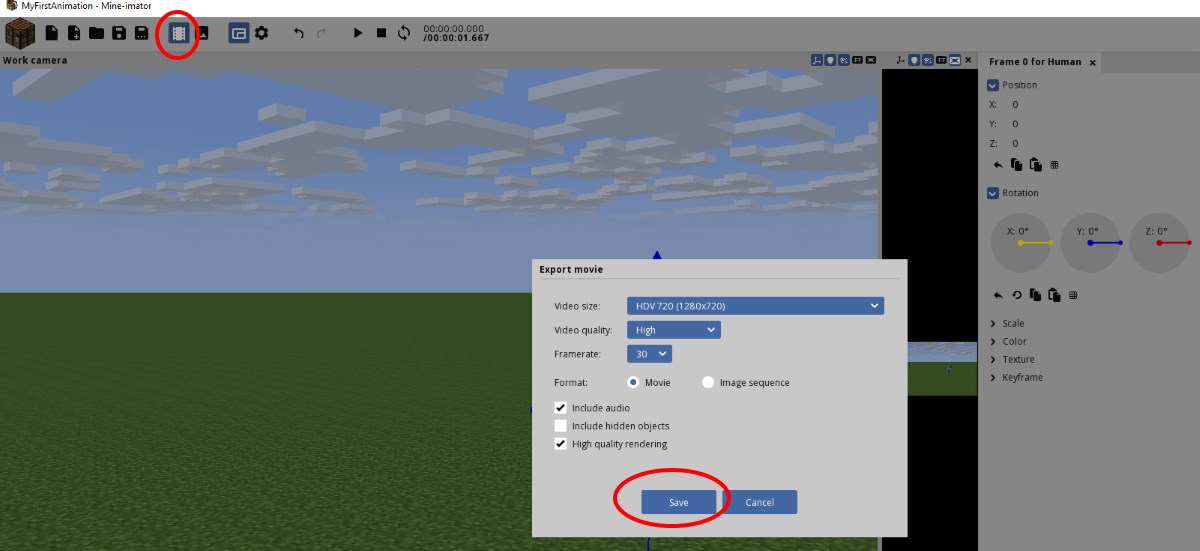Toggle axes icon in second view header
1200x551 pixels.
point(901,61)
